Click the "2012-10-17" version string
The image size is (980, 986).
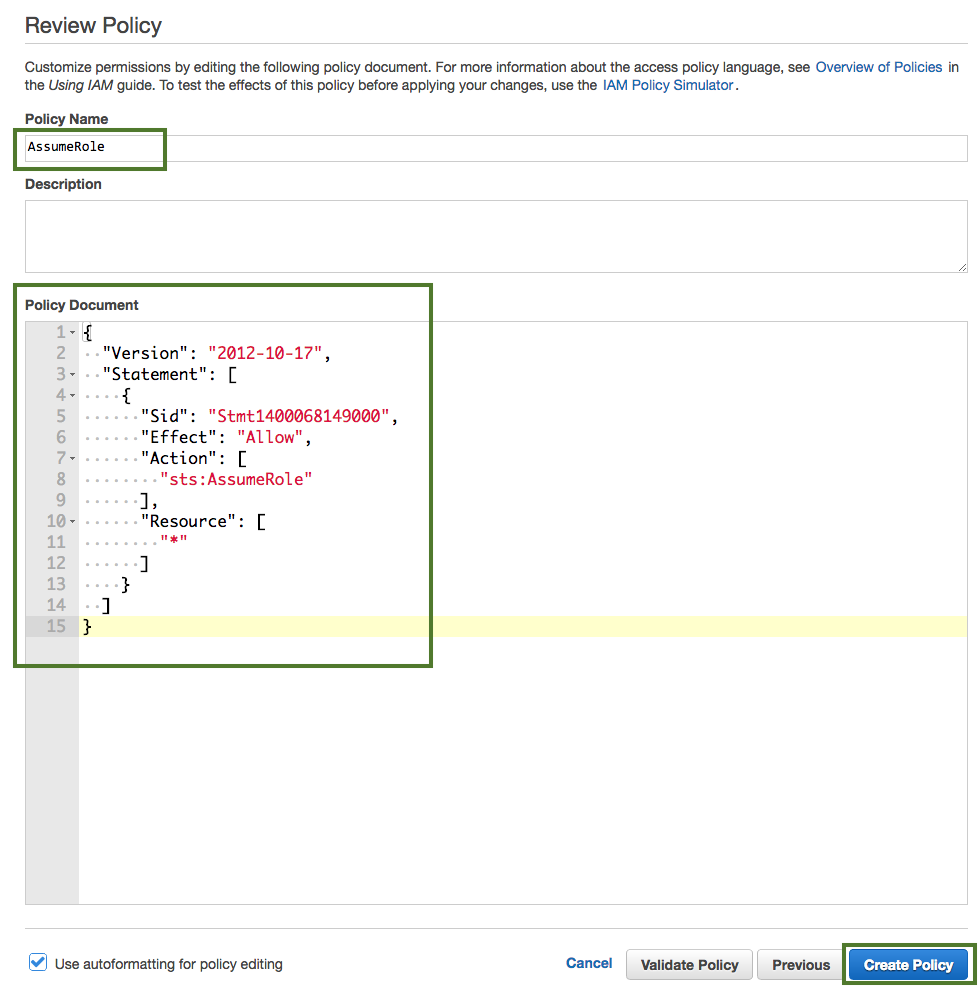265,353
